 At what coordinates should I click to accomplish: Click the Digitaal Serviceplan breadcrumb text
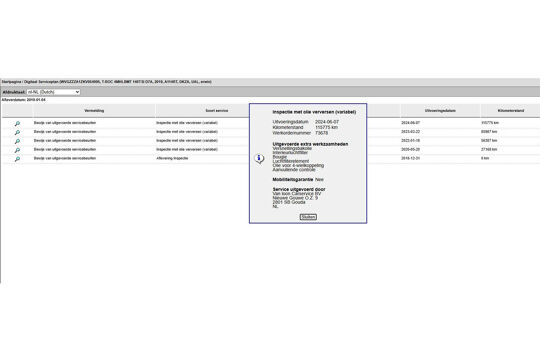point(41,82)
